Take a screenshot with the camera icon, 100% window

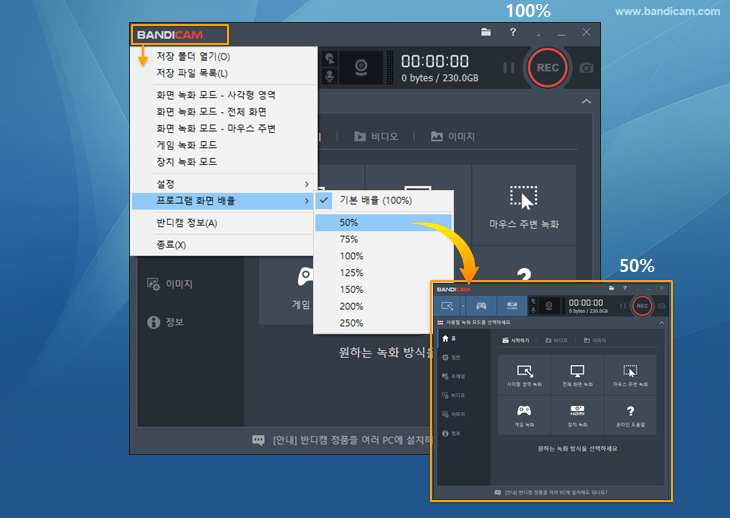point(586,68)
